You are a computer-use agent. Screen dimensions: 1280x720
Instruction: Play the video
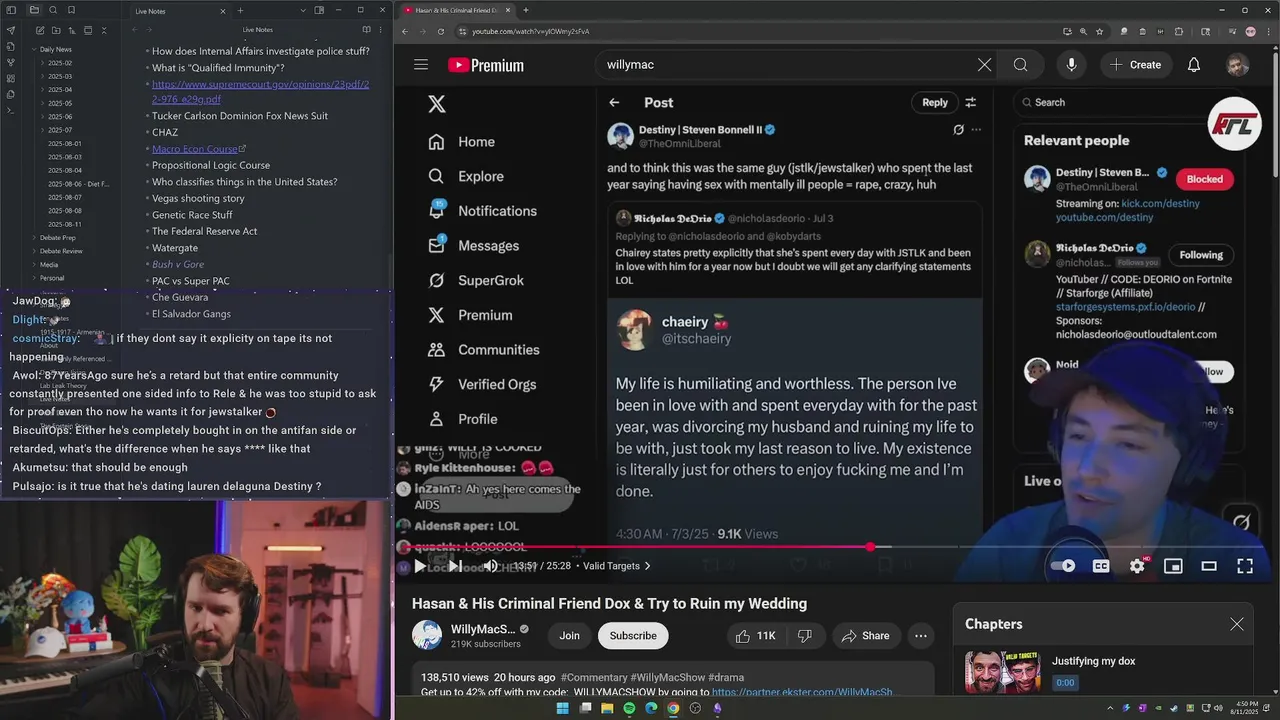(x=420, y=566)
